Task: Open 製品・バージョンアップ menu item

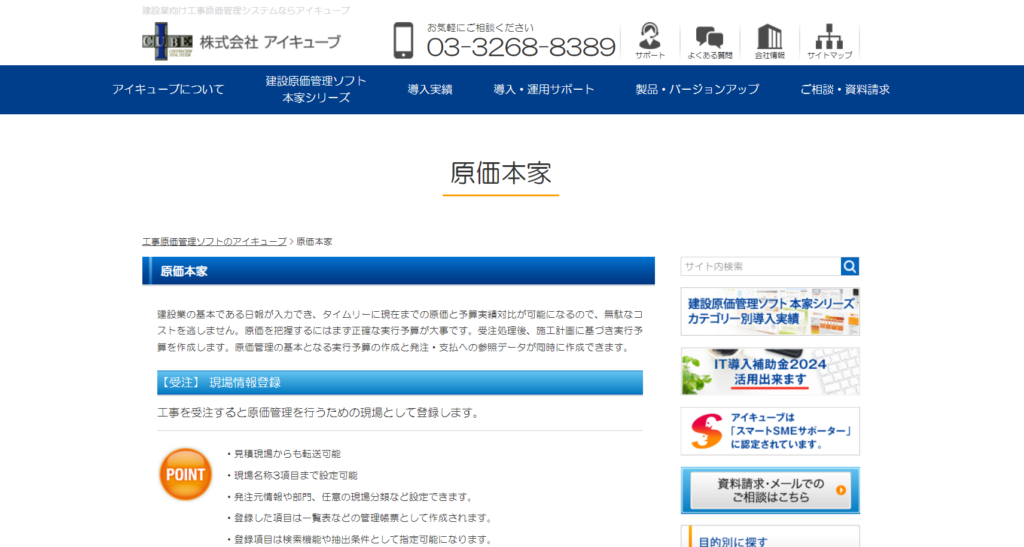Action: click(x=697, y=89)
